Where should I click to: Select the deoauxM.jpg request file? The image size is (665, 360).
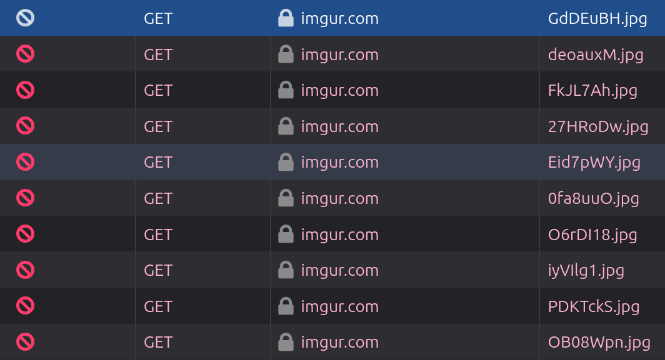point(595,55)
